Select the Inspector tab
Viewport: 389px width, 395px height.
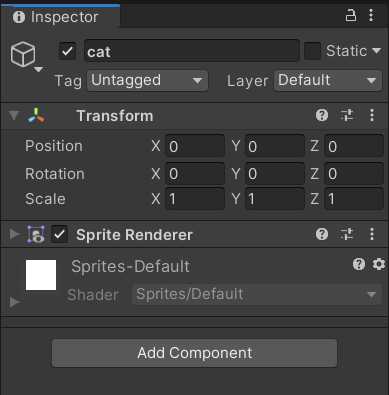(60, 17)
